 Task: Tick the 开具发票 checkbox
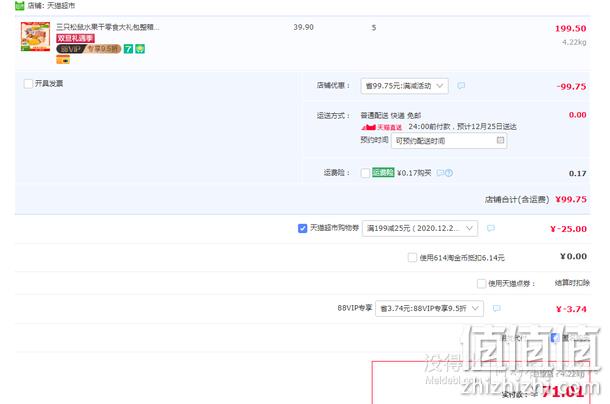coord(28,84)
